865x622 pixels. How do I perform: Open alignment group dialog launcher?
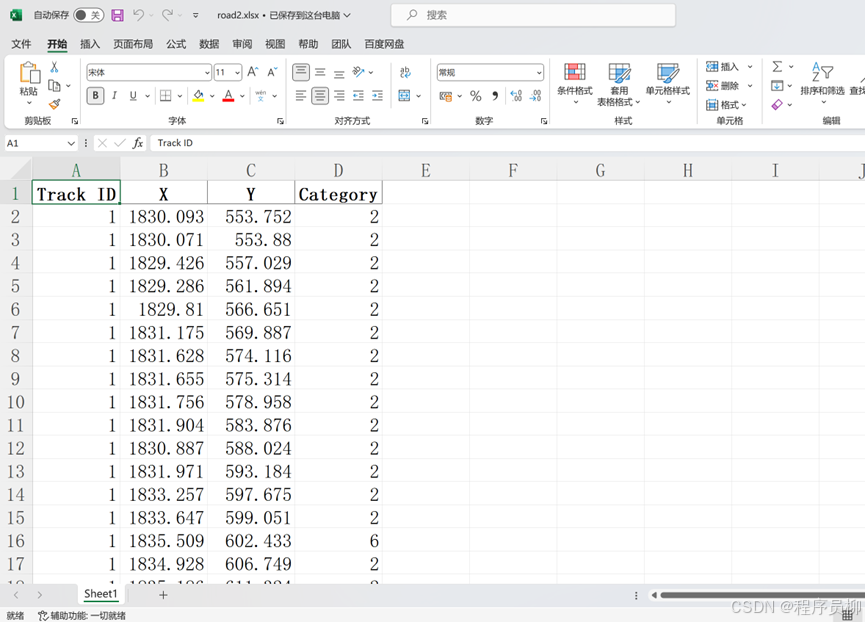425,121
